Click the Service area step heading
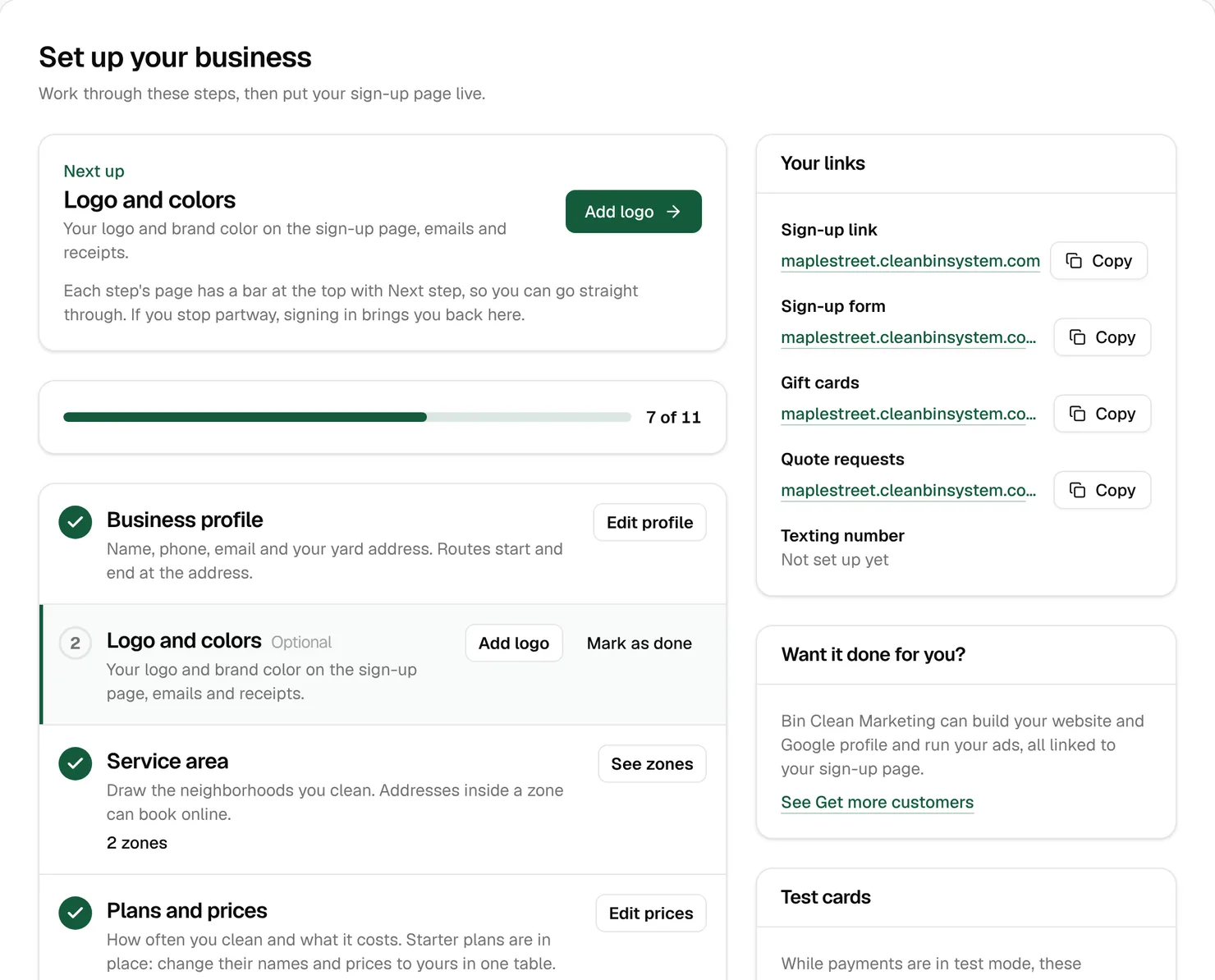The height and width of the screenshot is (980, 1215). [167, 762]
